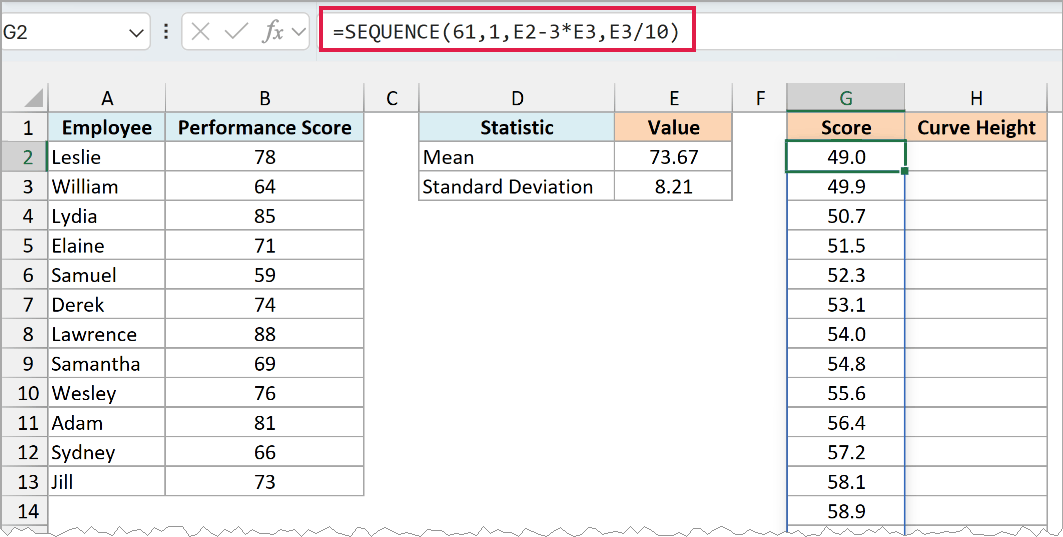This screenshot has width=1063, height=537.
Task: Click the 'Statistic' header cell
Action: coord(517,127)
